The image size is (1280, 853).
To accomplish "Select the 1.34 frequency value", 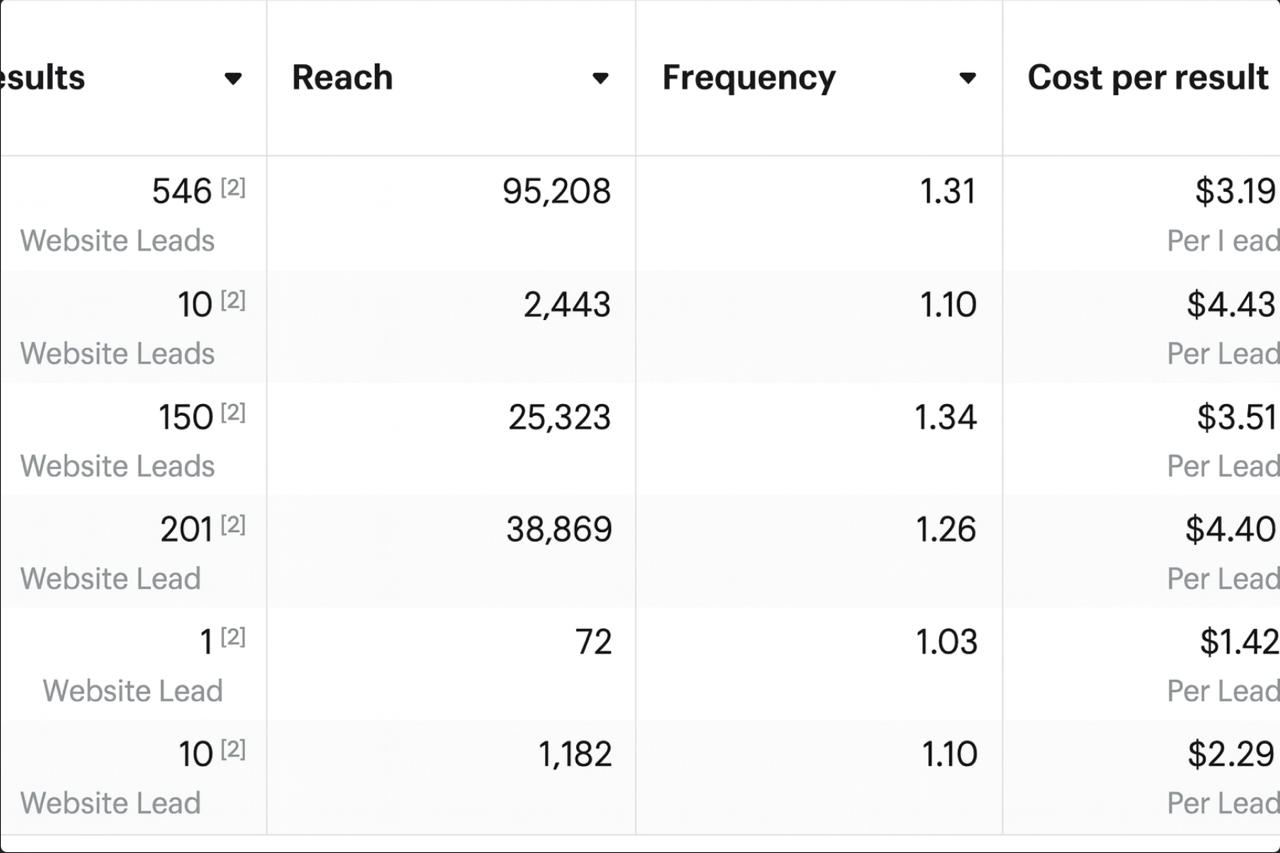I will [x=945, y=417].
